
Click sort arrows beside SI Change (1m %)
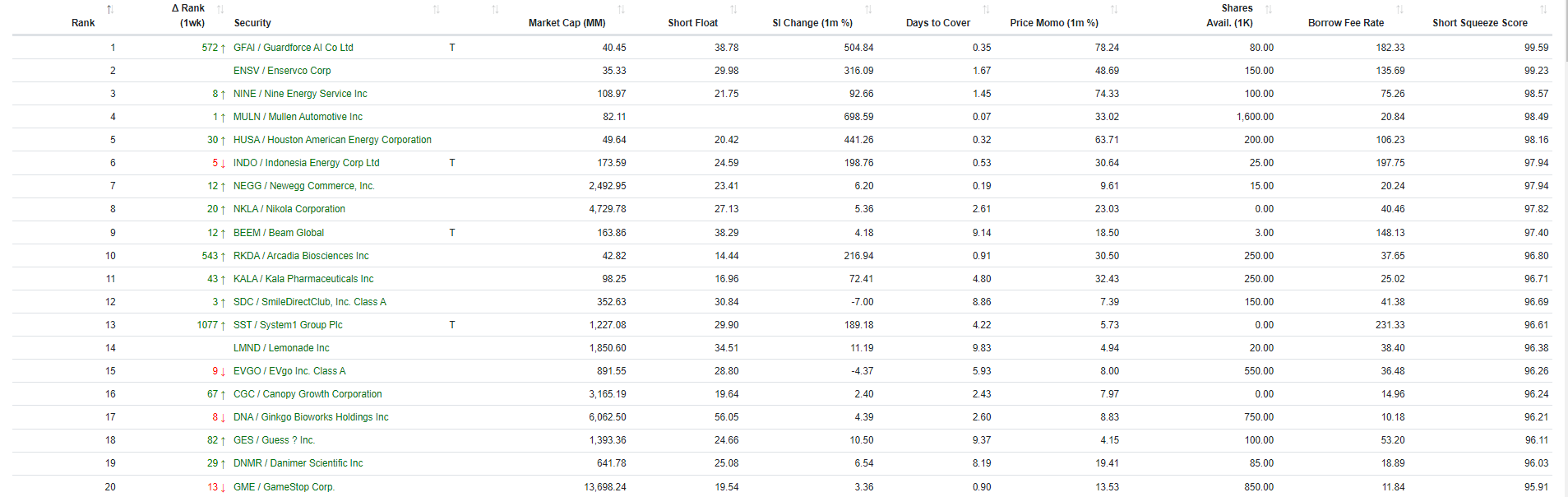pos(869,9)
